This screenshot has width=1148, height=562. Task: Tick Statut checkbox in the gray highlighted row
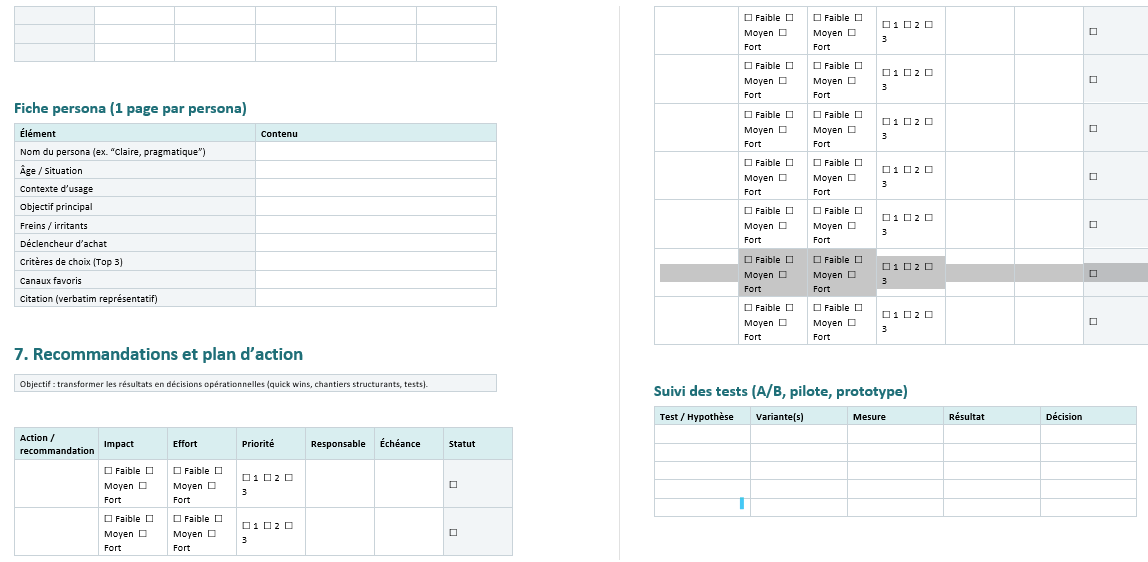point(1093,273)
